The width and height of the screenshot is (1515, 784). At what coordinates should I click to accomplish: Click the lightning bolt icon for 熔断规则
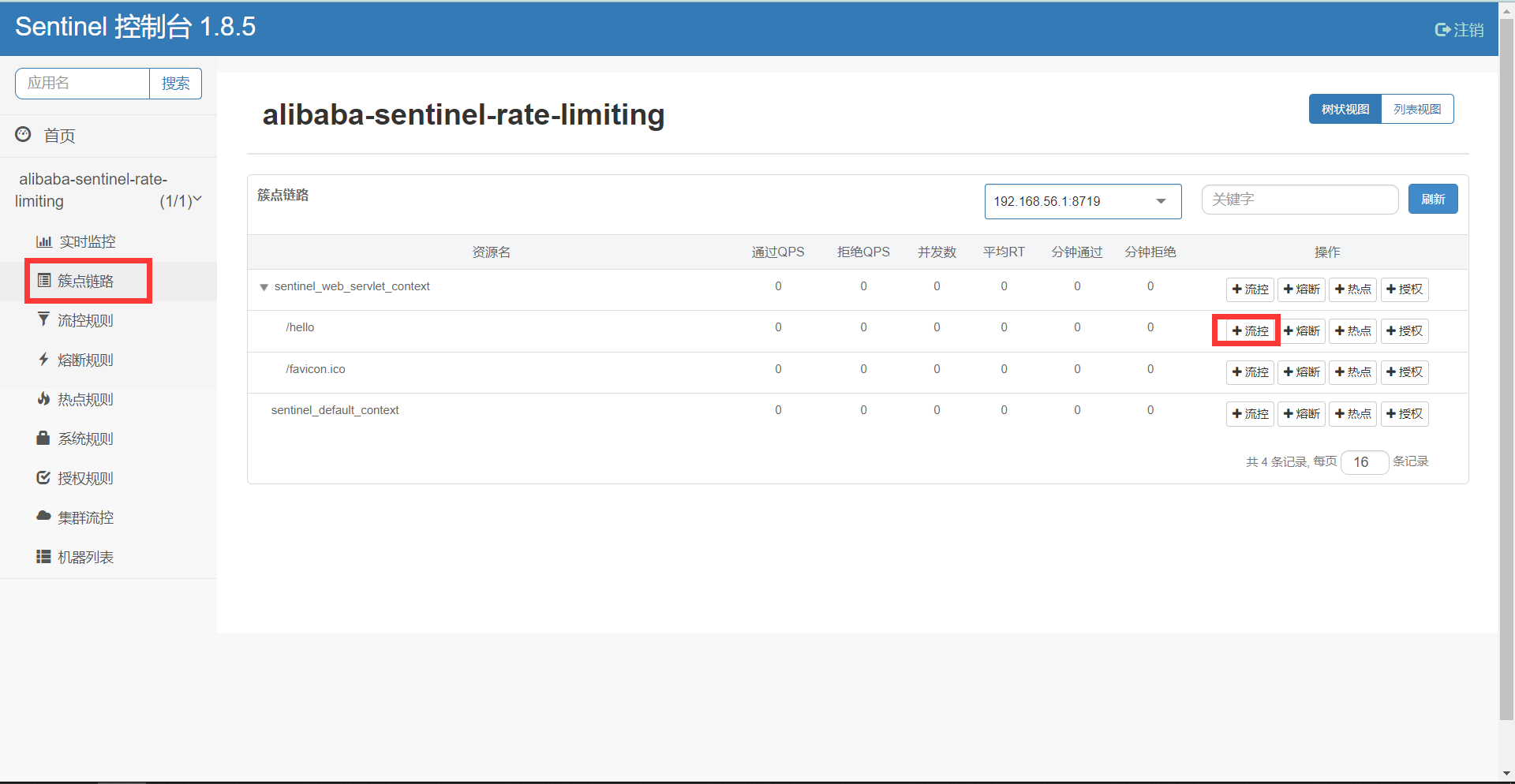44,359
